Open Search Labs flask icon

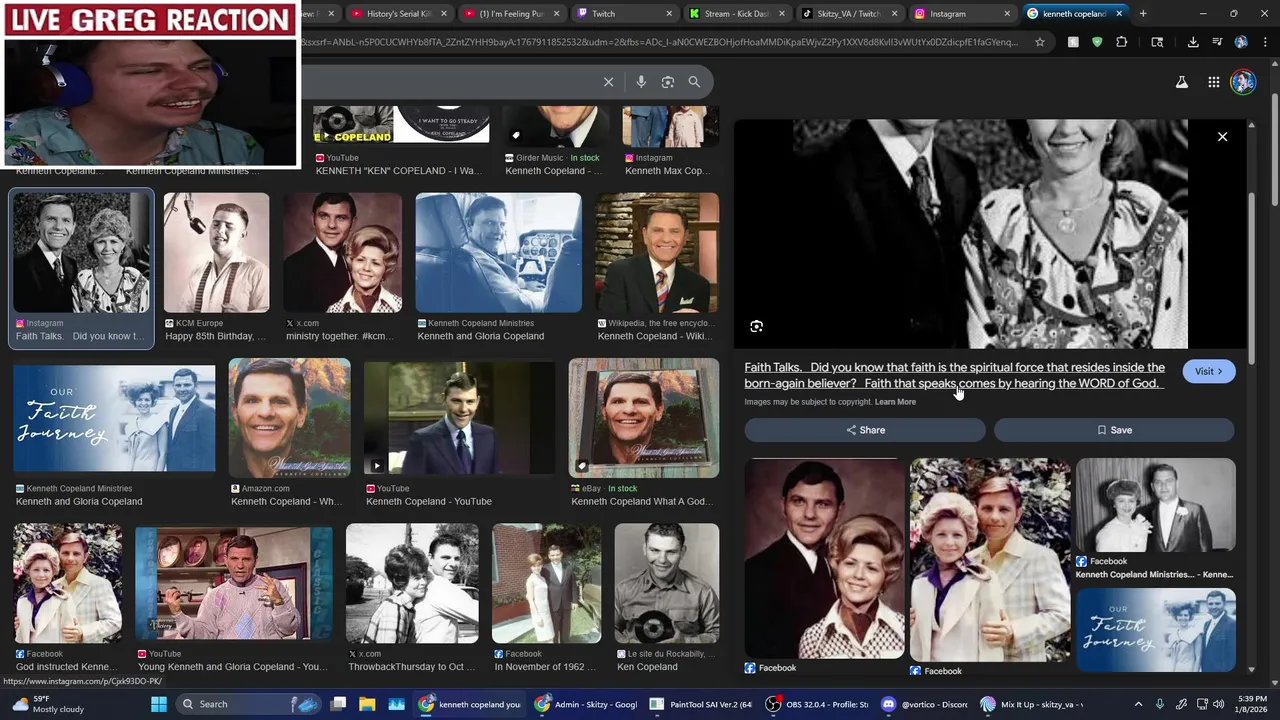1182,82
